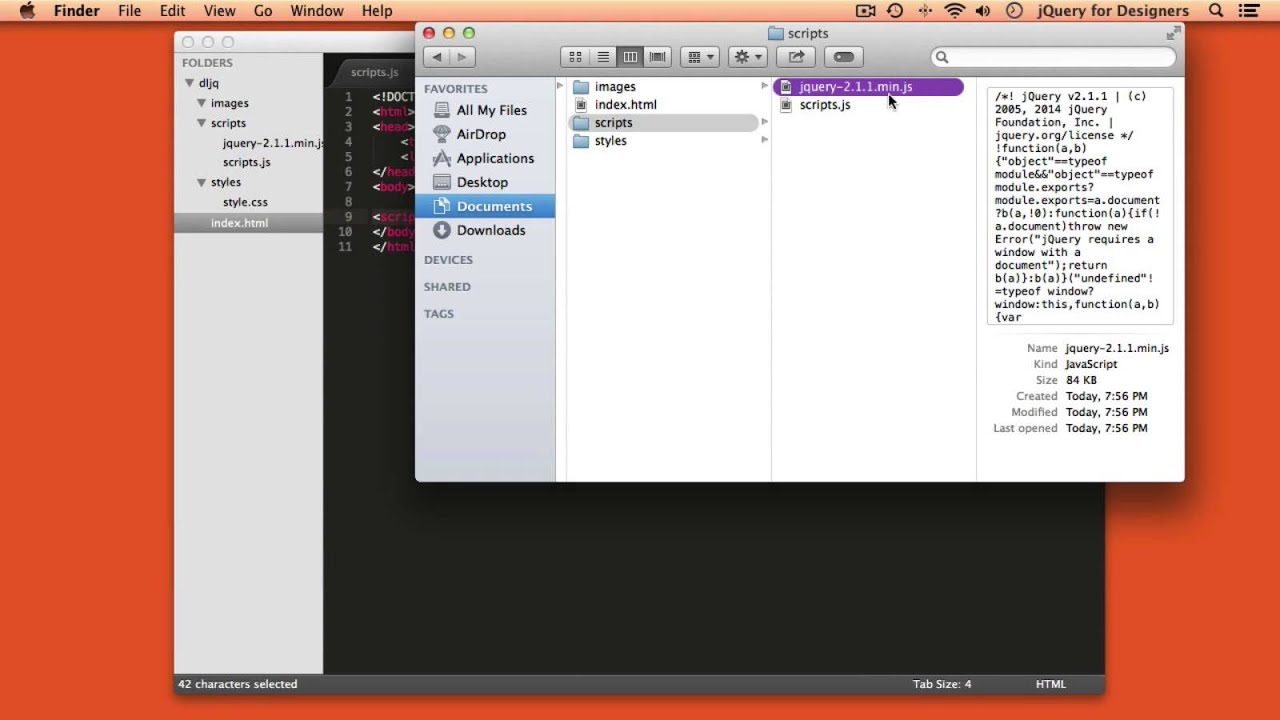Open the File menu
Image resolution: width=1280 pixels, height=720 pixels.
tap(129, 11)
